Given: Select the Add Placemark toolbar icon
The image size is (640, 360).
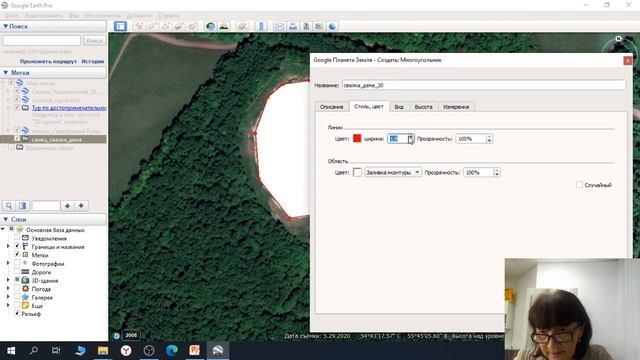Looking at the screenshot, I should (x=139, y=27).
